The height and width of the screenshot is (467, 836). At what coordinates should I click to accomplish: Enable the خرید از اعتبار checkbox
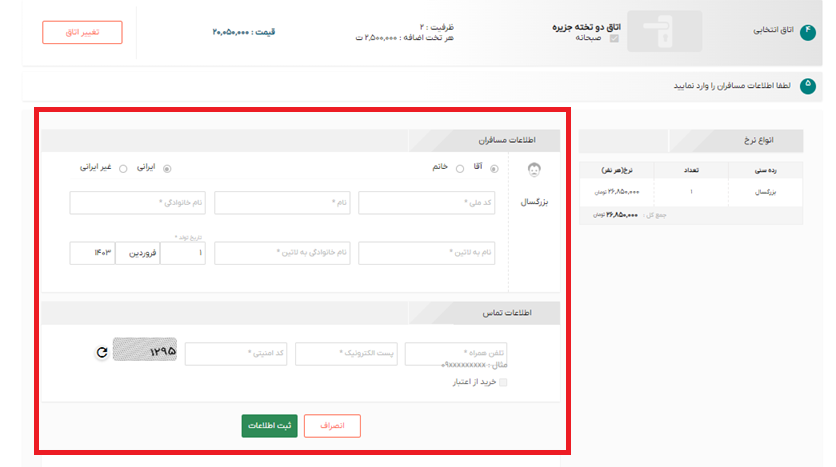coord(503,382)
